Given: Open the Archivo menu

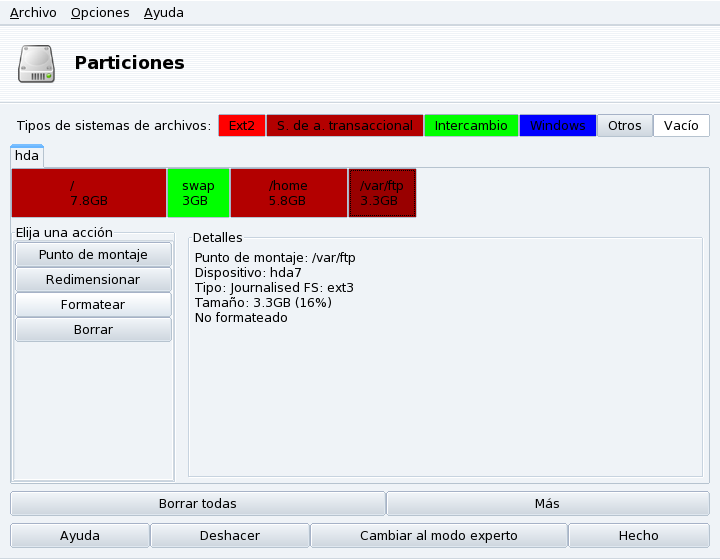Looking at the screenshot, I should [33, 13].
